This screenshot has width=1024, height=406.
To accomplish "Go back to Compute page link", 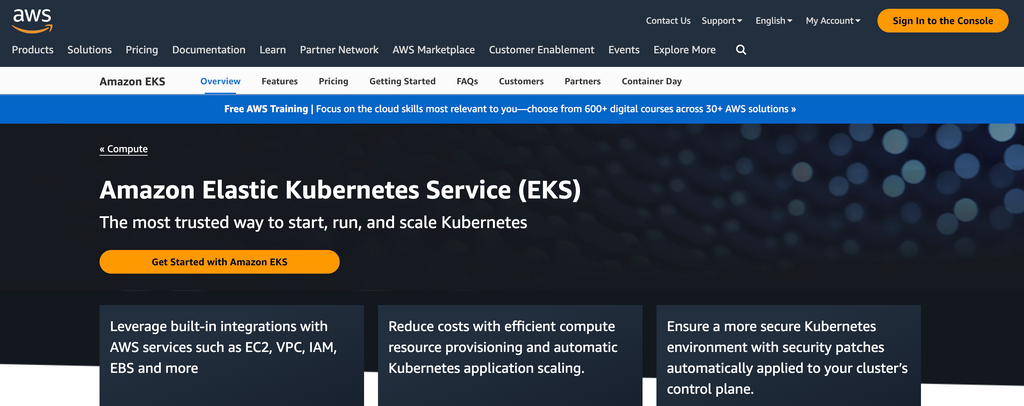I will [124, 149].
